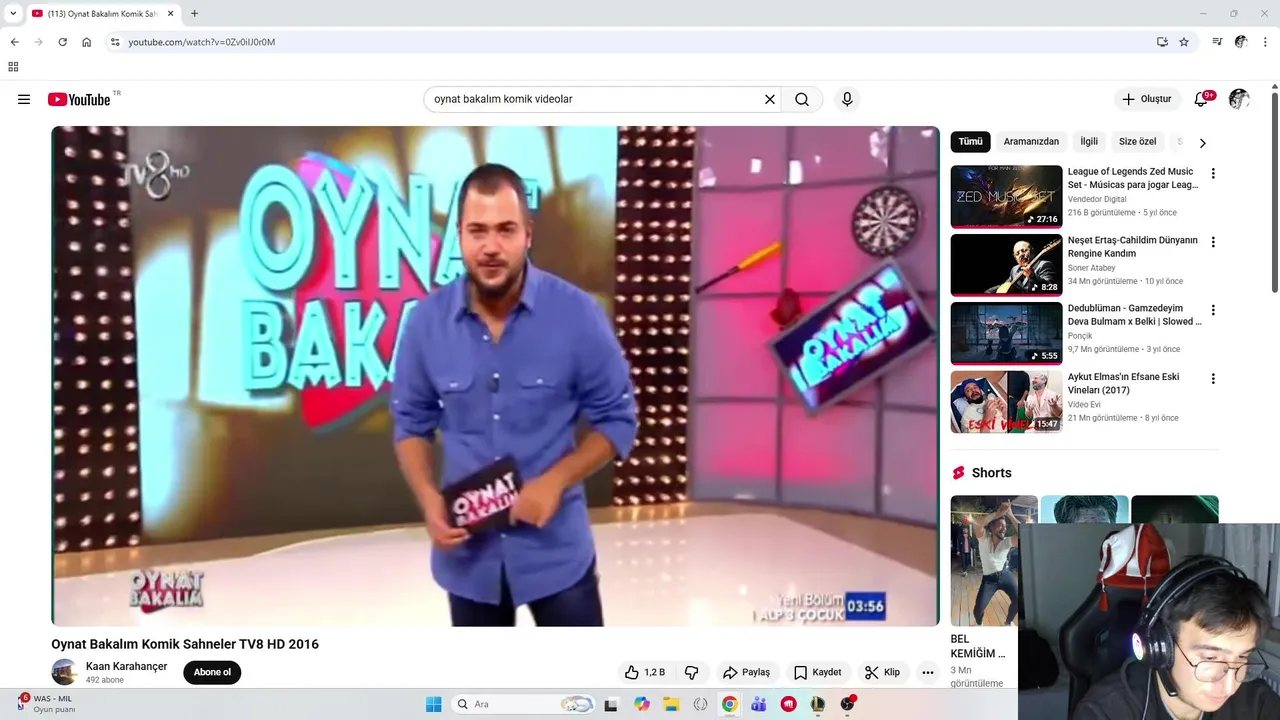Open Windows Start menu
Screen dimensions: 1280x720
pos(433,704)
